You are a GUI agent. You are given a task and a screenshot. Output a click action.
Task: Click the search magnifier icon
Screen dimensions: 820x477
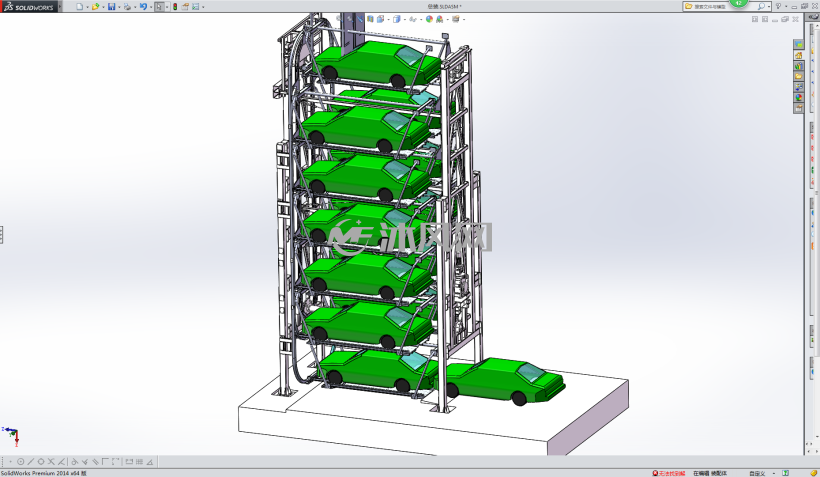click(x=761, y=6)
